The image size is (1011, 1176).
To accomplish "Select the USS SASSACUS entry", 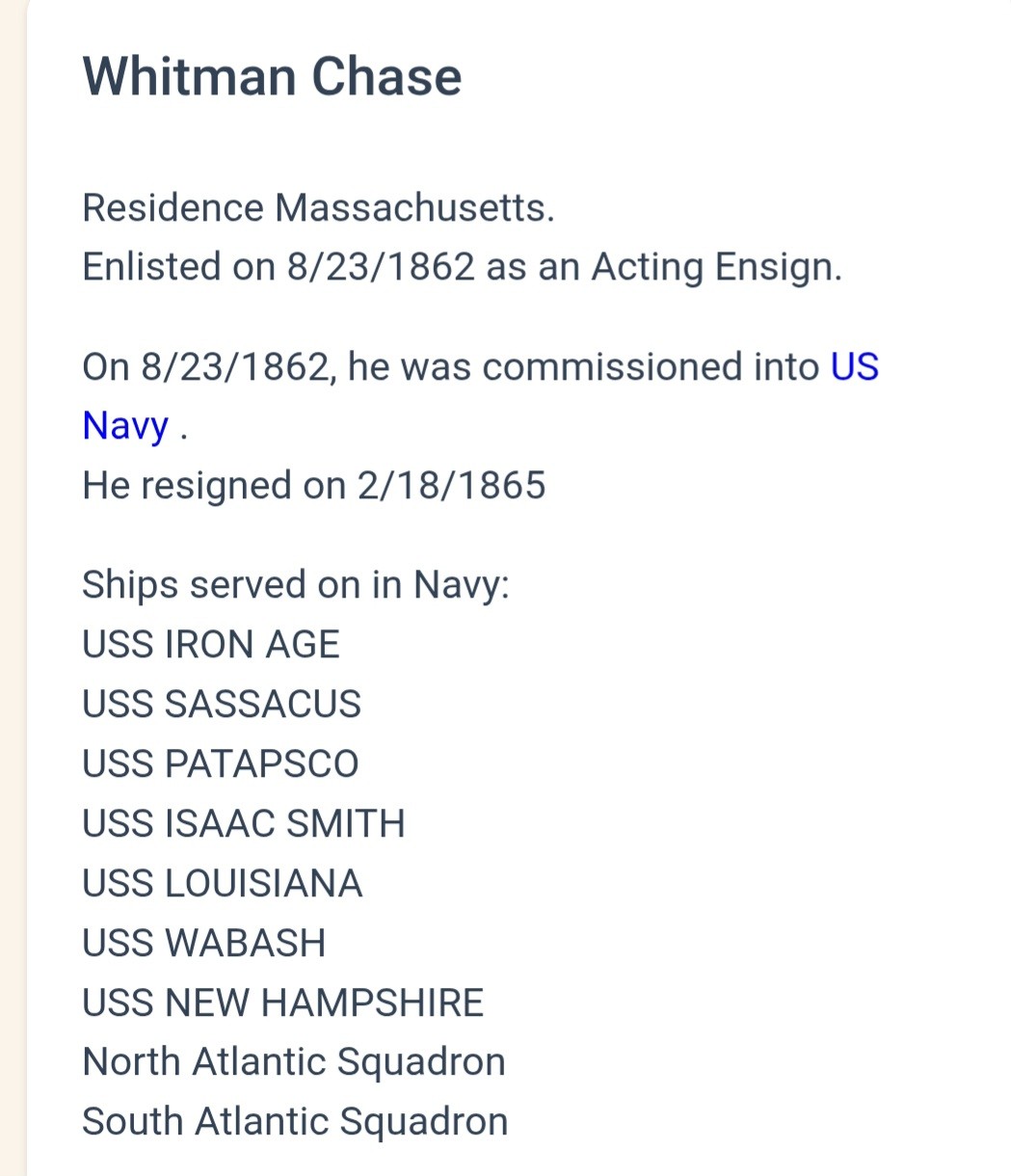I will (x=222, y=705).
